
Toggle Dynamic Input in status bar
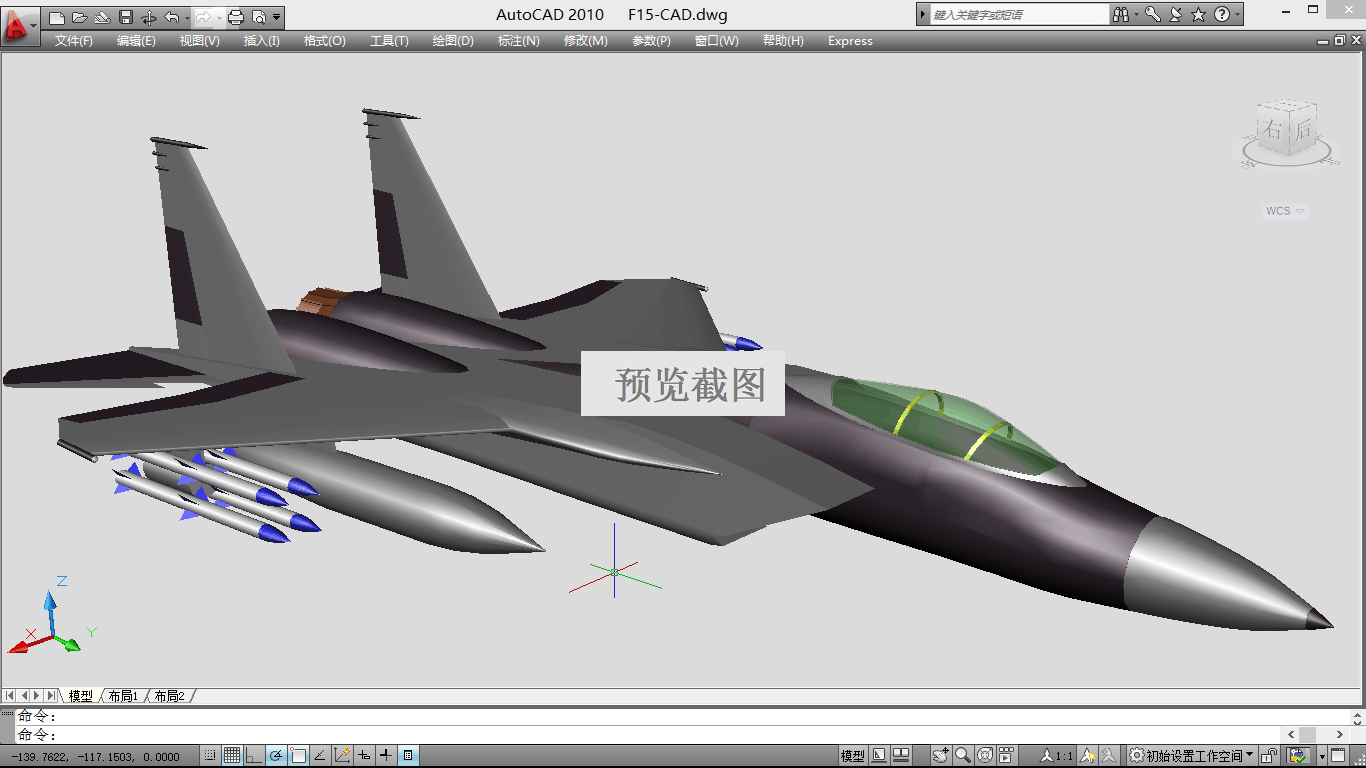[364, 756]
